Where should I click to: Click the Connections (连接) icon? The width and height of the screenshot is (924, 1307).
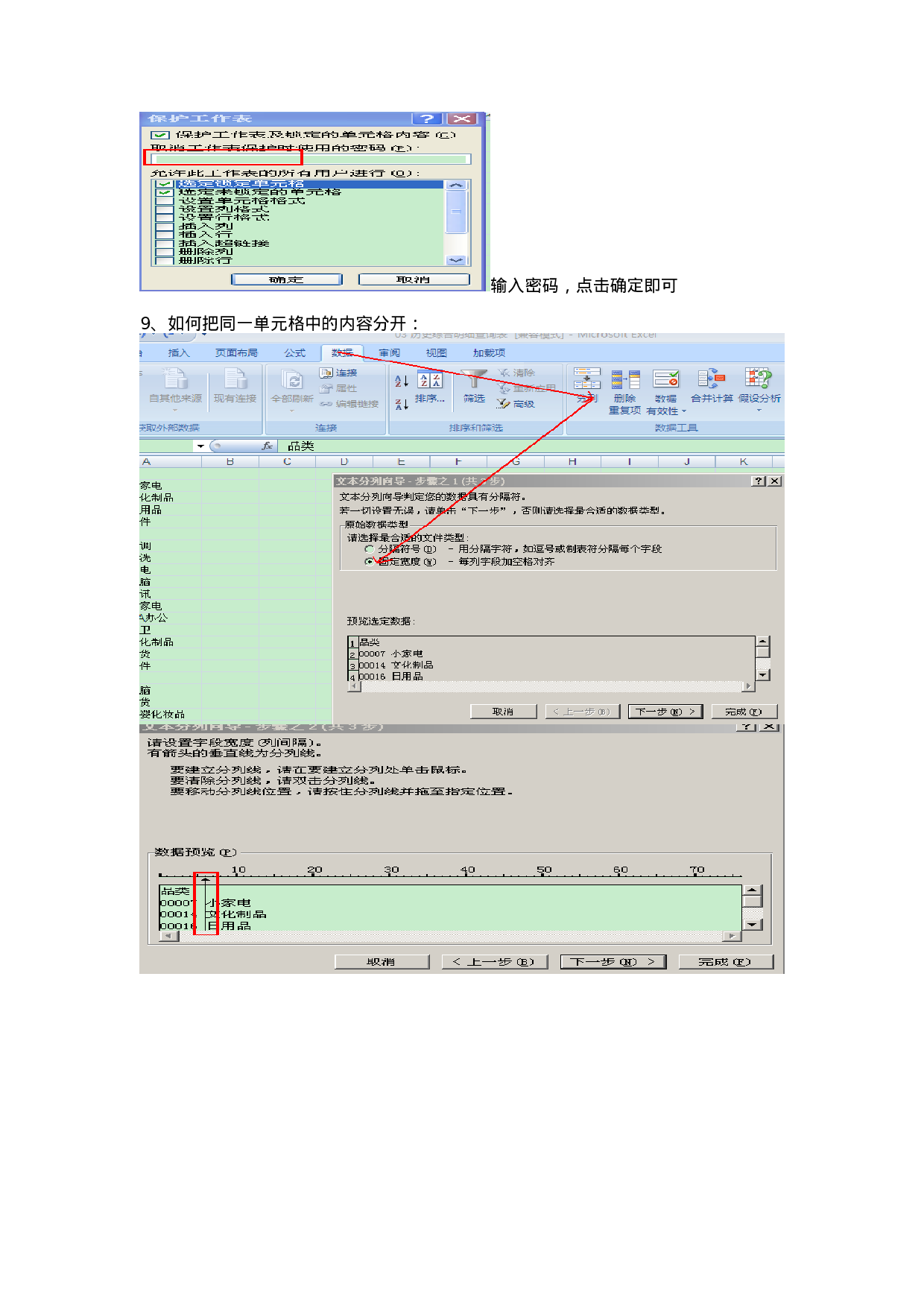[326, 373]
